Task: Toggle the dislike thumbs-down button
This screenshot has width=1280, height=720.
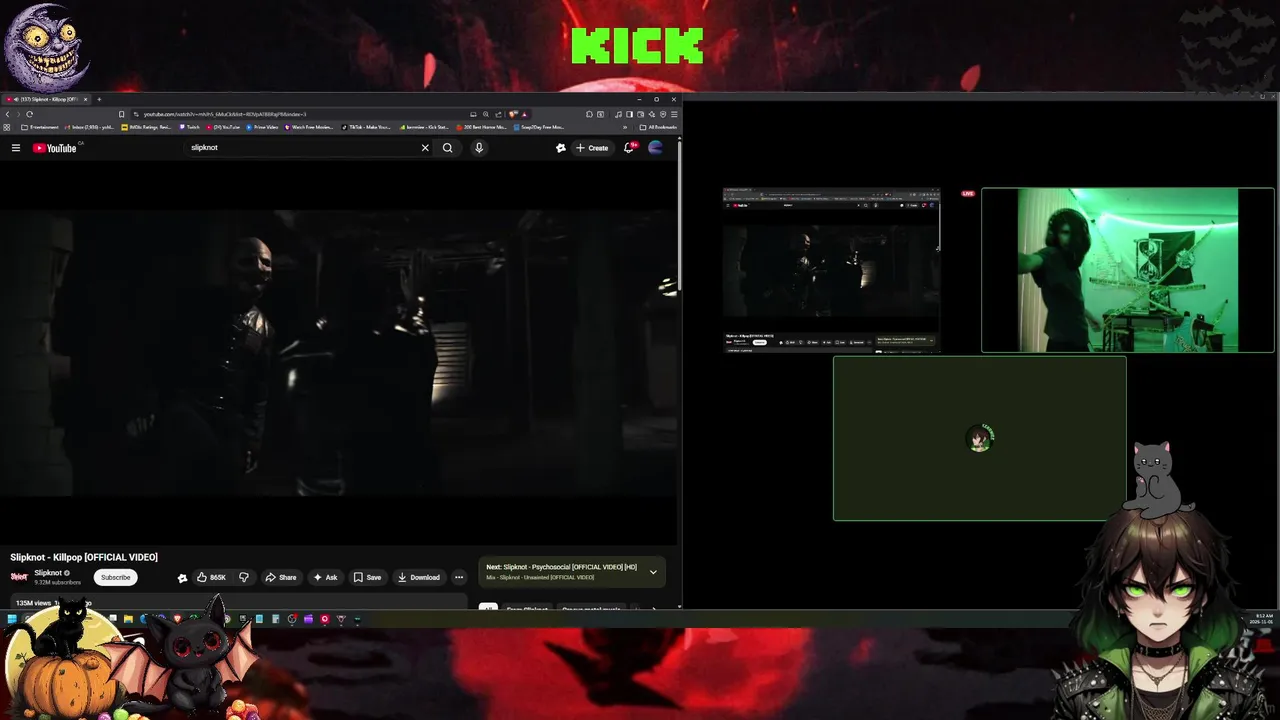Action: click(x=243, y=577)
